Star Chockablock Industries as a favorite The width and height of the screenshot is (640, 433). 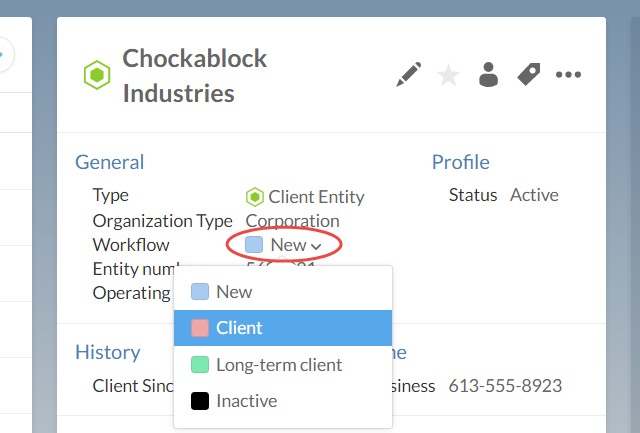pos(449,75)
